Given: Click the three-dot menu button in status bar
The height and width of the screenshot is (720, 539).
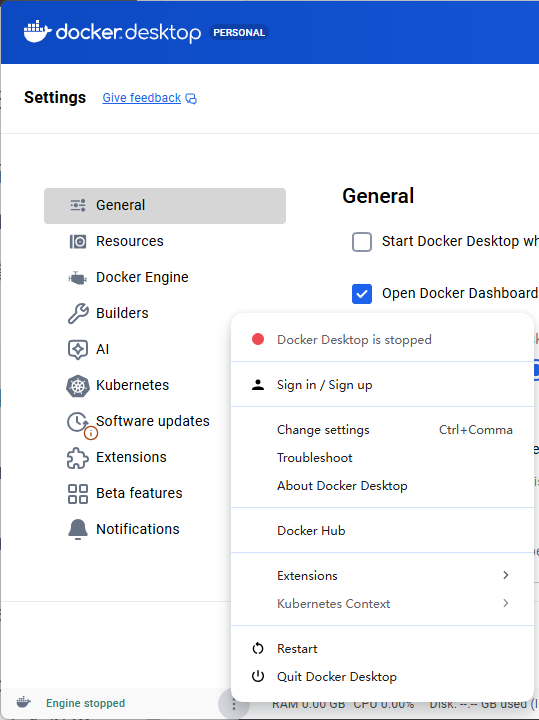Looking at the screenshot, I should (234, 704).
